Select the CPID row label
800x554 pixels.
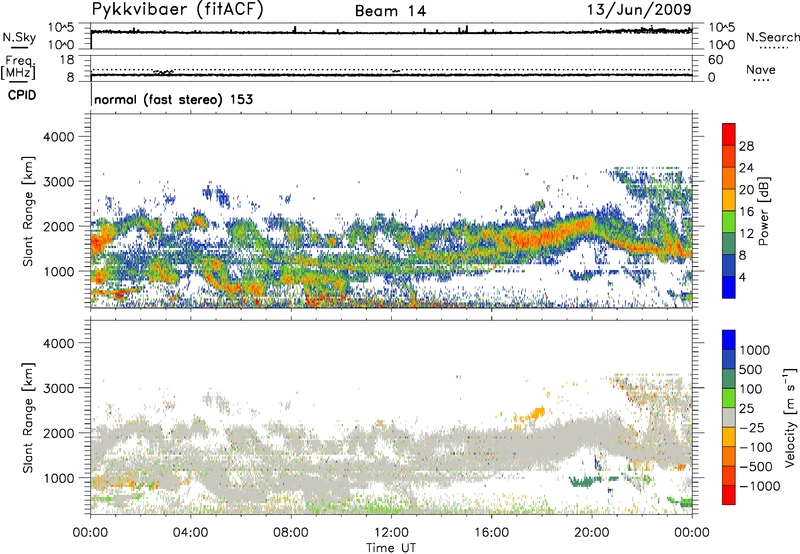pyautogui.click(x=22, y=95)
